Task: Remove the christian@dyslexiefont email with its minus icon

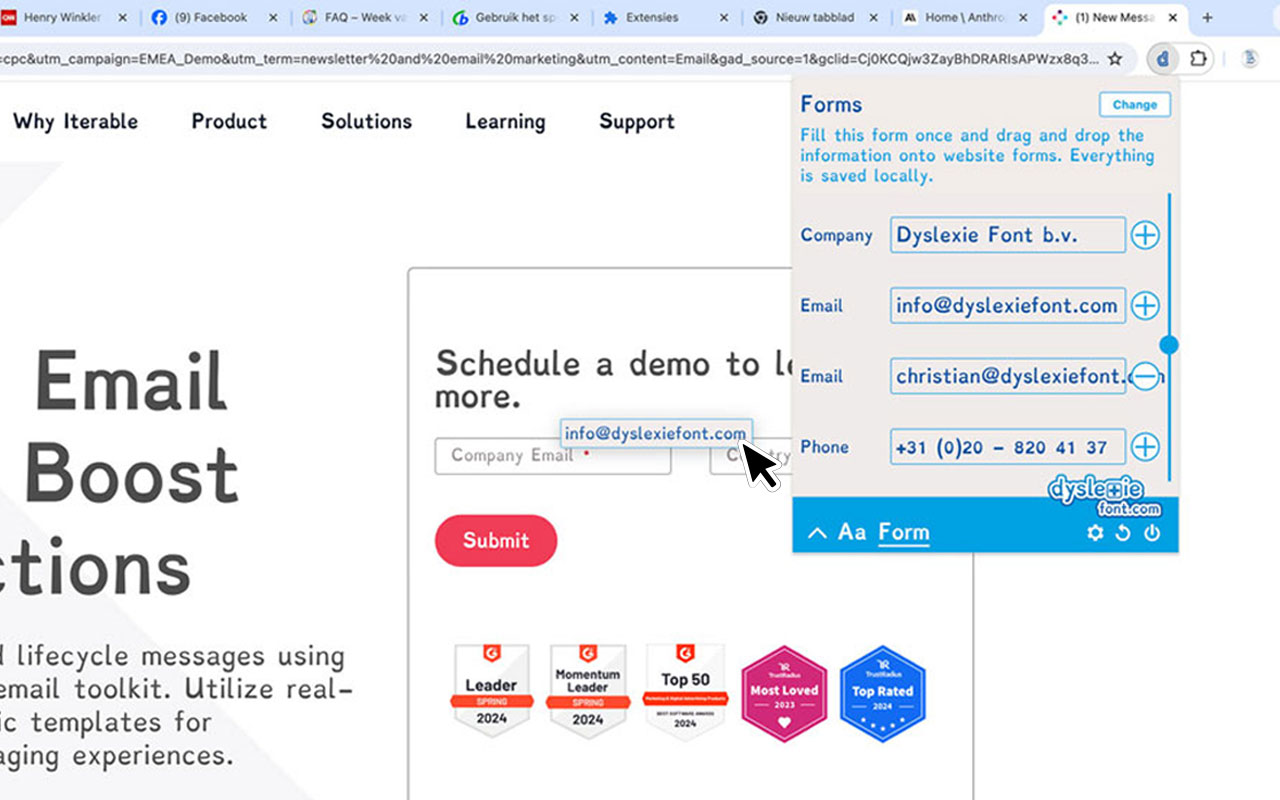Action: pos(1145,376)
